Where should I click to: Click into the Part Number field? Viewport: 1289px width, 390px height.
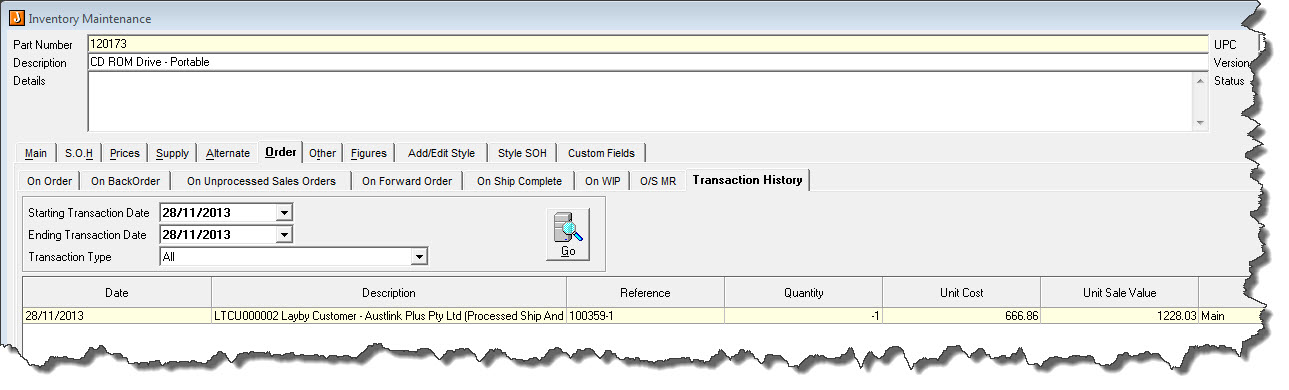(x=647, y=44)
